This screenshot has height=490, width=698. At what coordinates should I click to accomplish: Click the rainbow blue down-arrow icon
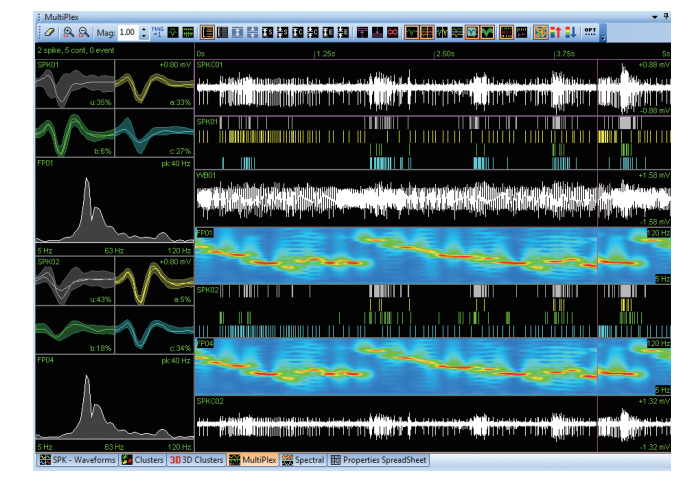point(571,32)
